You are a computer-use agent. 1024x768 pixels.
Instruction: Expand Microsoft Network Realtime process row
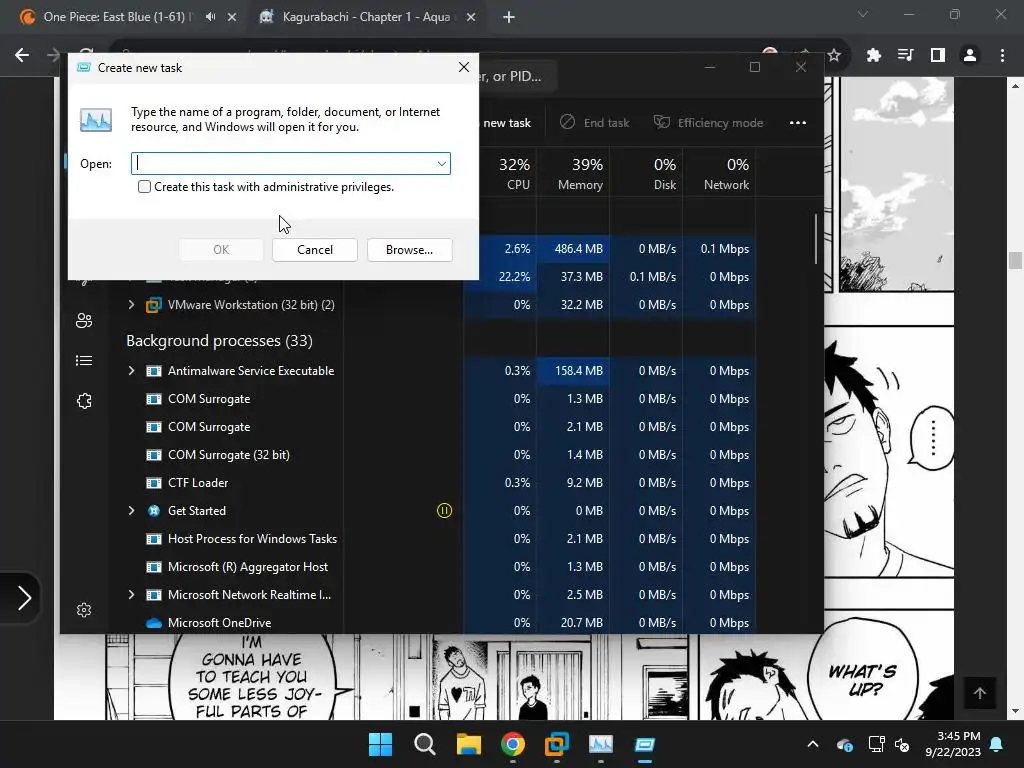[x=131, y=595]
